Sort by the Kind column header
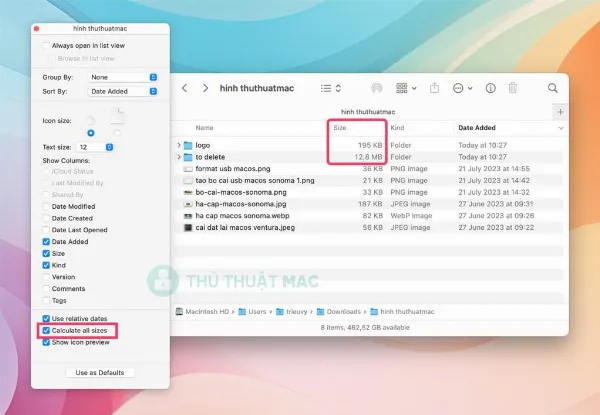Image resolution: width=600 pixels, height=415 pixels. pyautogui.click(x=397, y=128)
